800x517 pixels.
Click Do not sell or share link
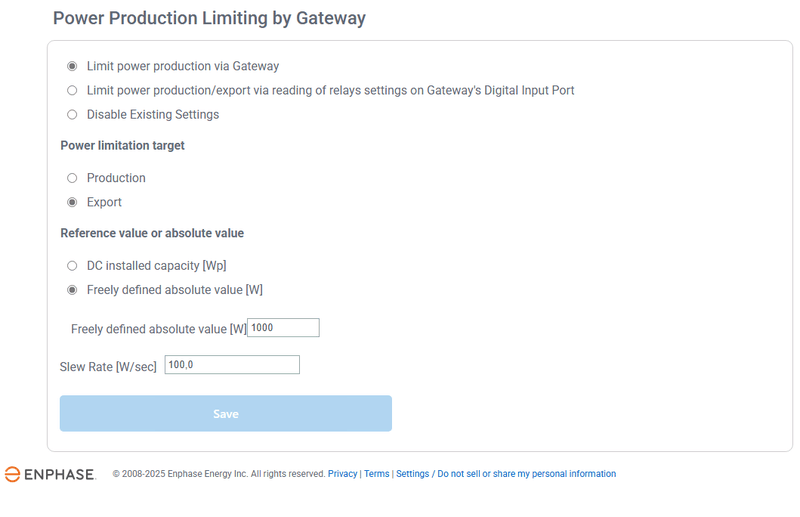(x=527, y=474)
